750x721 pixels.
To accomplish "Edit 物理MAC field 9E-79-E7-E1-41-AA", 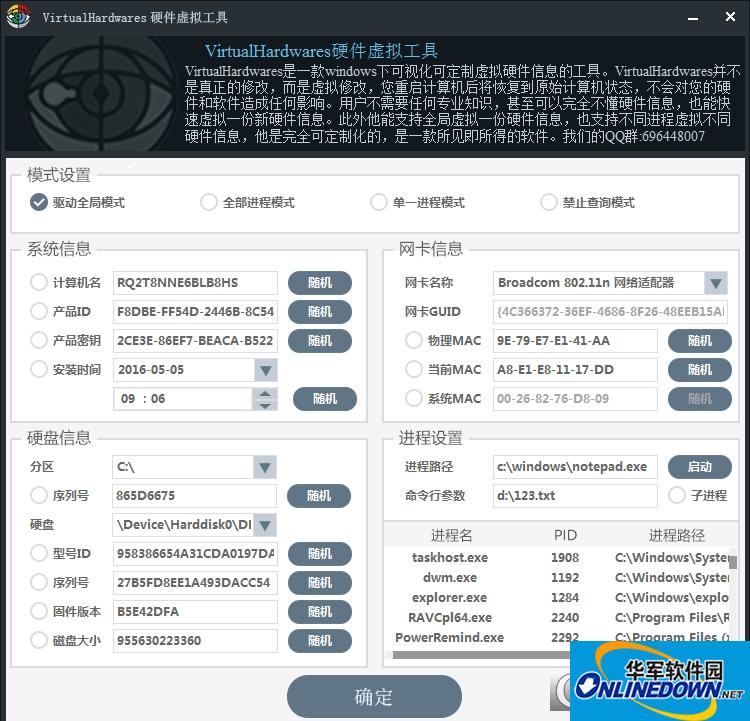I will [x=575, y=341].
